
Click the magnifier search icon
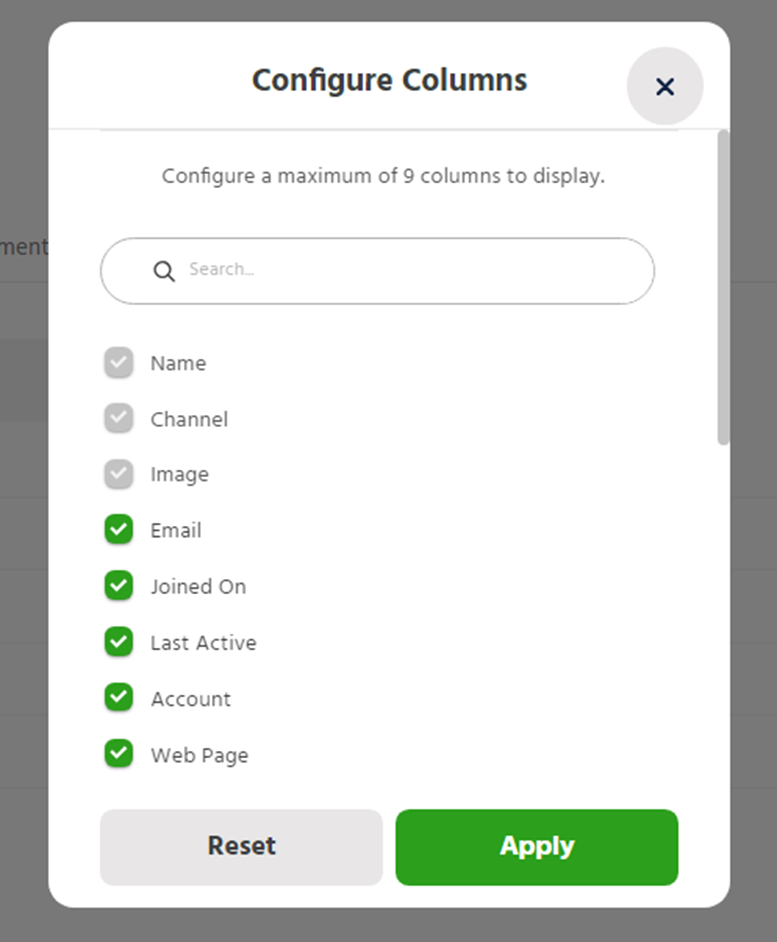[x=164, y=271]
